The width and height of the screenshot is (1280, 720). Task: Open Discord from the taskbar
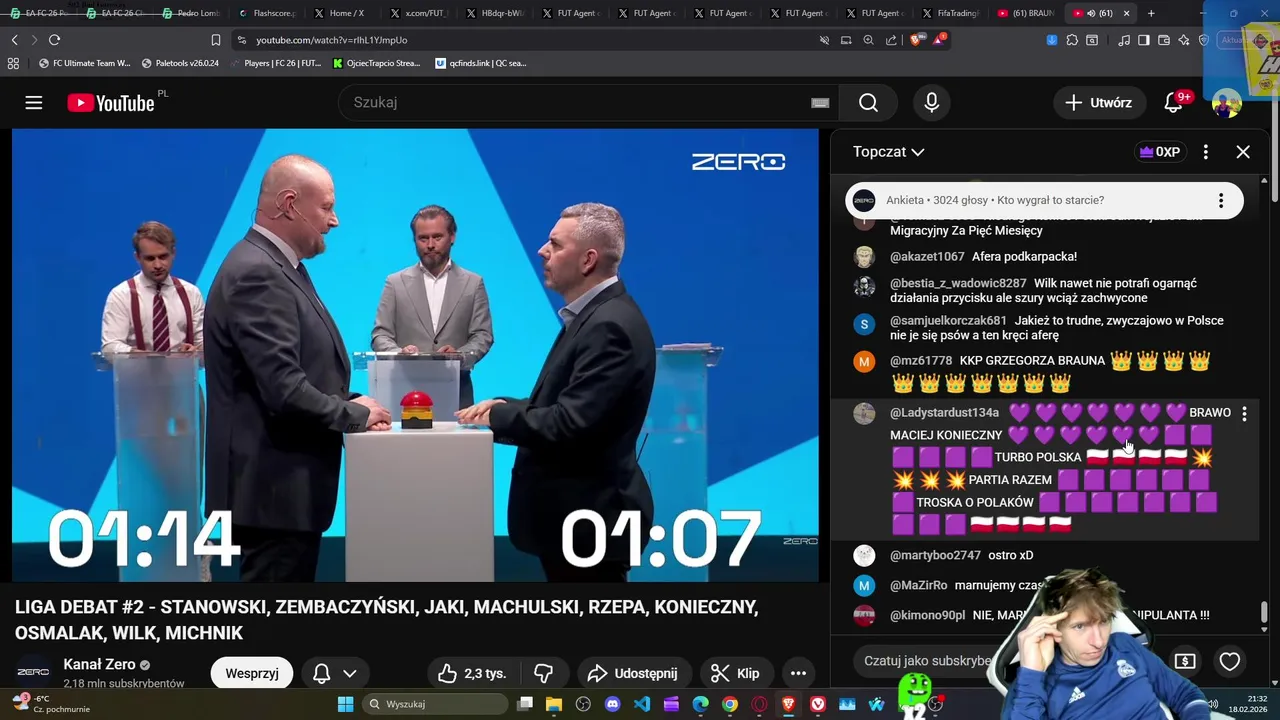[612, 704]
